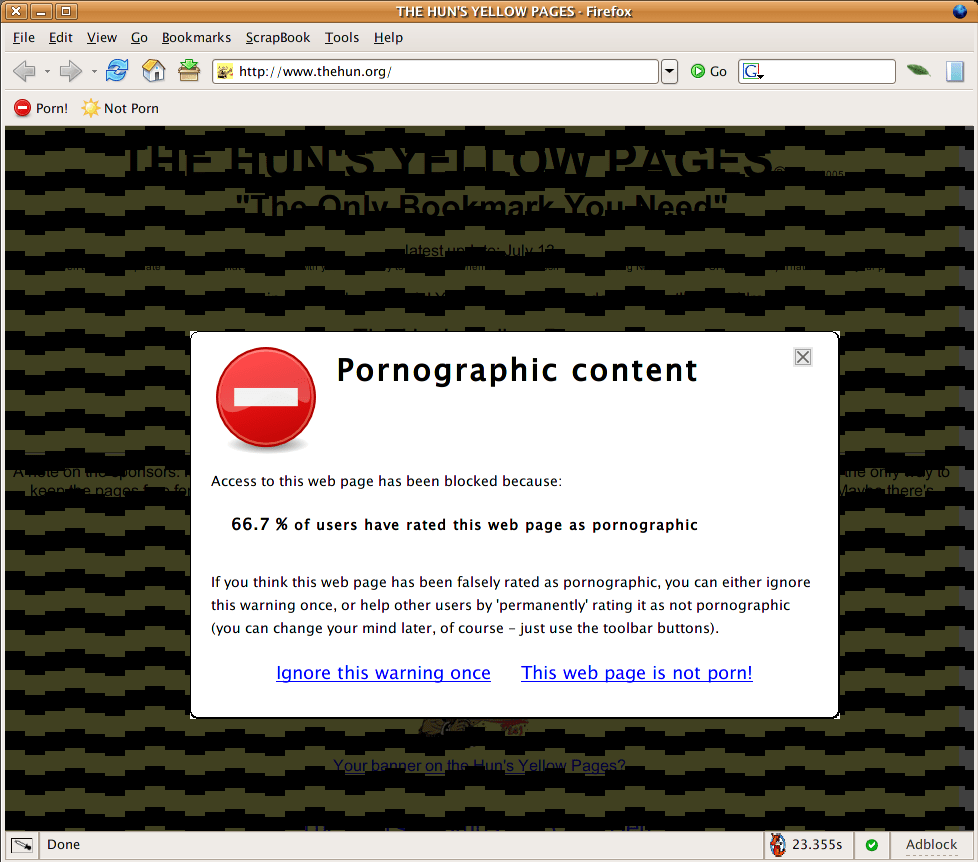Image resolution: width=978 pixels, height=862 pixels.
Task: Open the Bookmarks menu
Action: (x=196, y=37)
